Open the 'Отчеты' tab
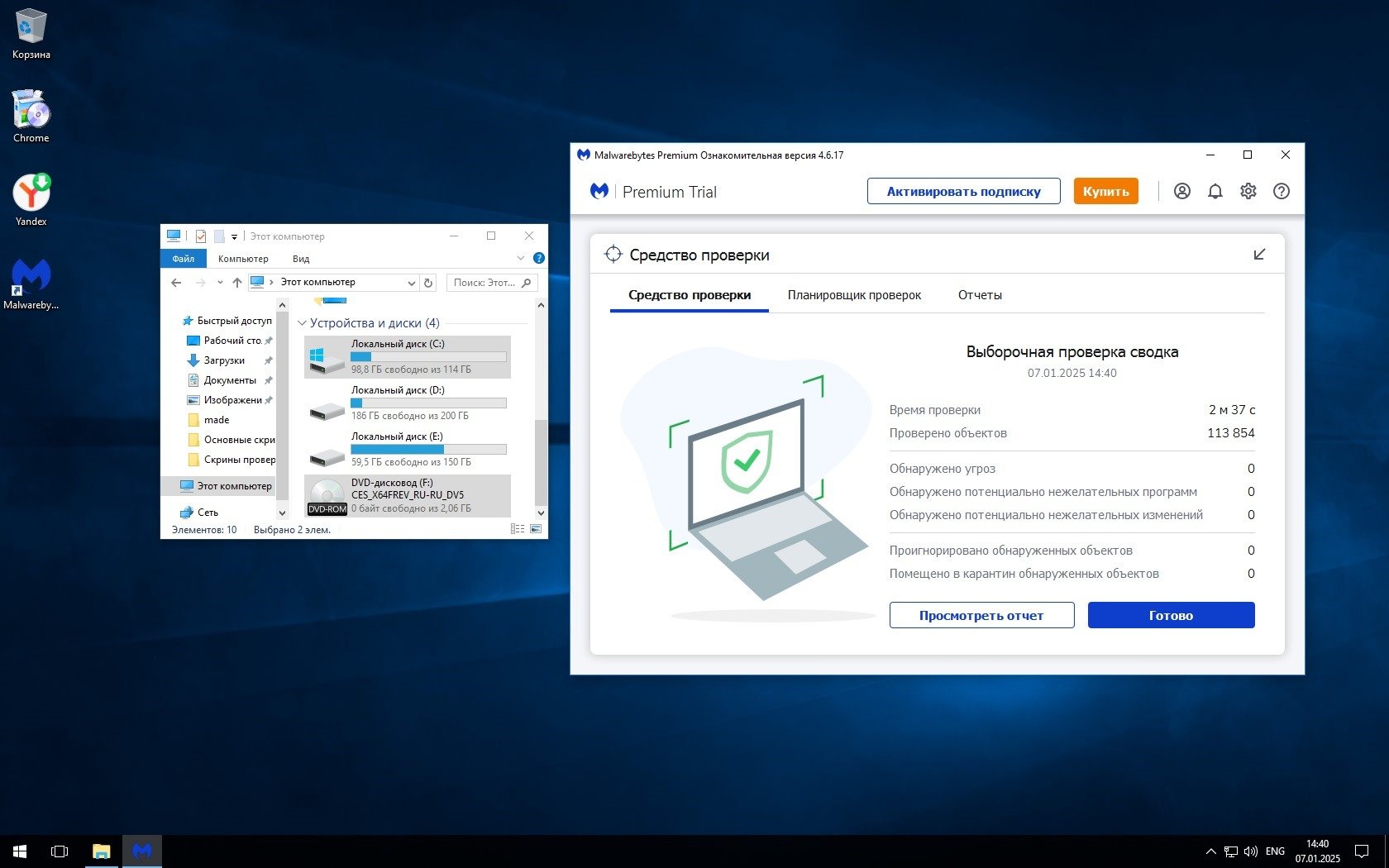Viewport: 1389px width, 868px height. click(980, 295)
